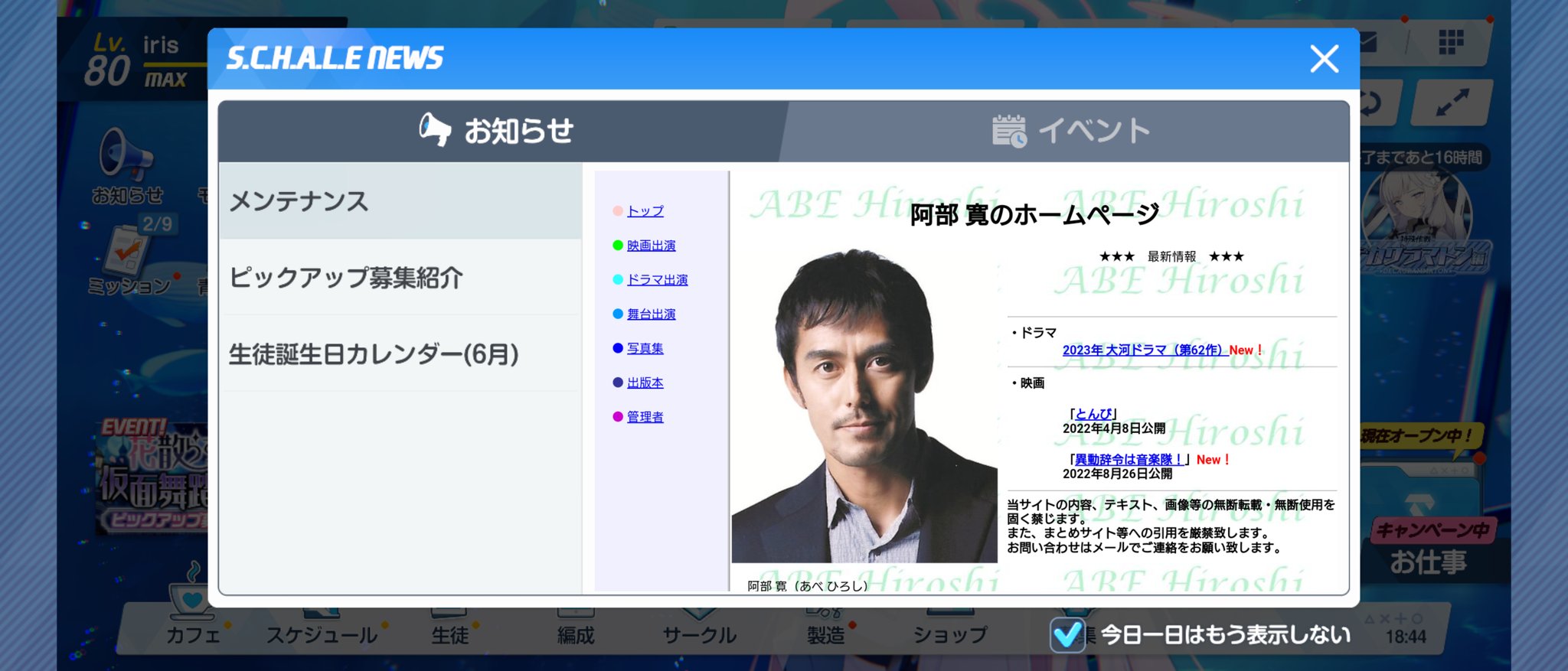Follow the ドラマ出演 link
The image size is (1568, 671).
[657, 280]
